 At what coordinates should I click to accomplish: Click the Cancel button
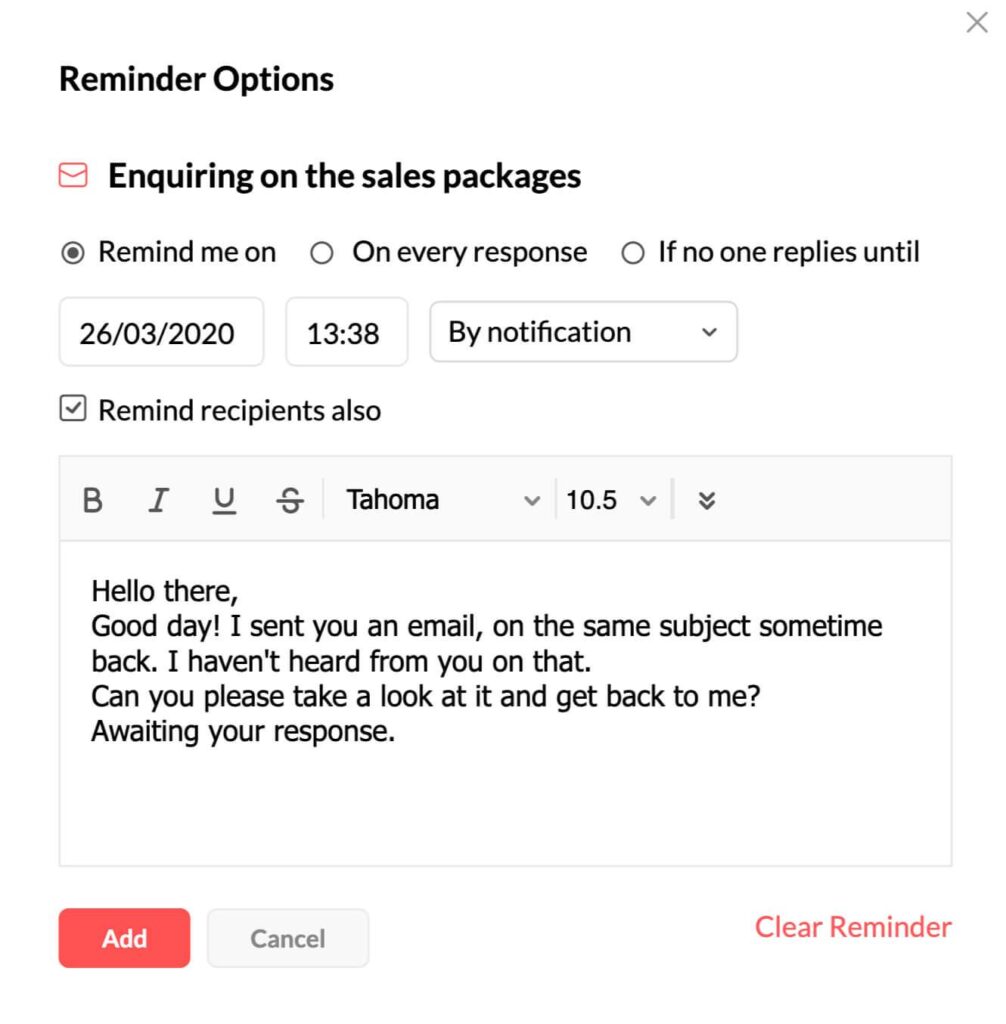click(288, 938)
